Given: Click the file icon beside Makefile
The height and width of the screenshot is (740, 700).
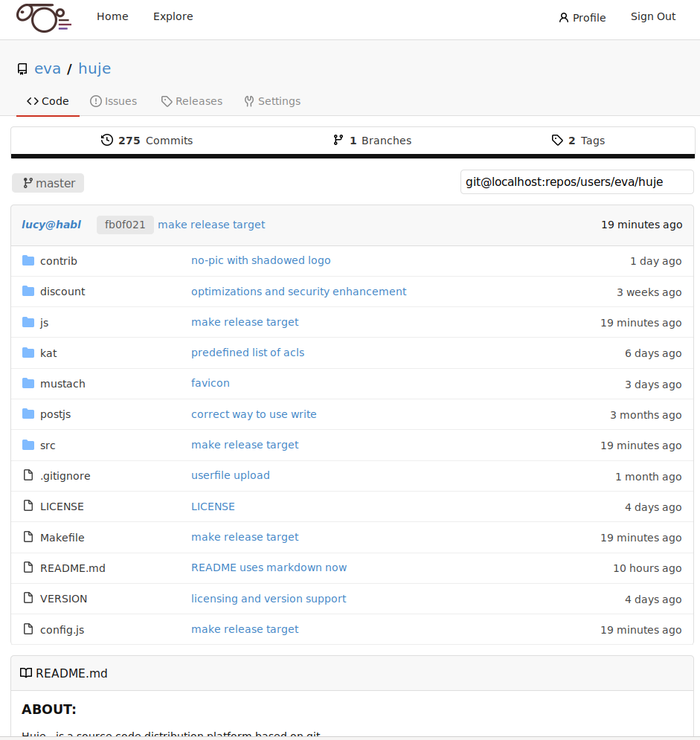Looking at the screenshot, I should point(28,538).
